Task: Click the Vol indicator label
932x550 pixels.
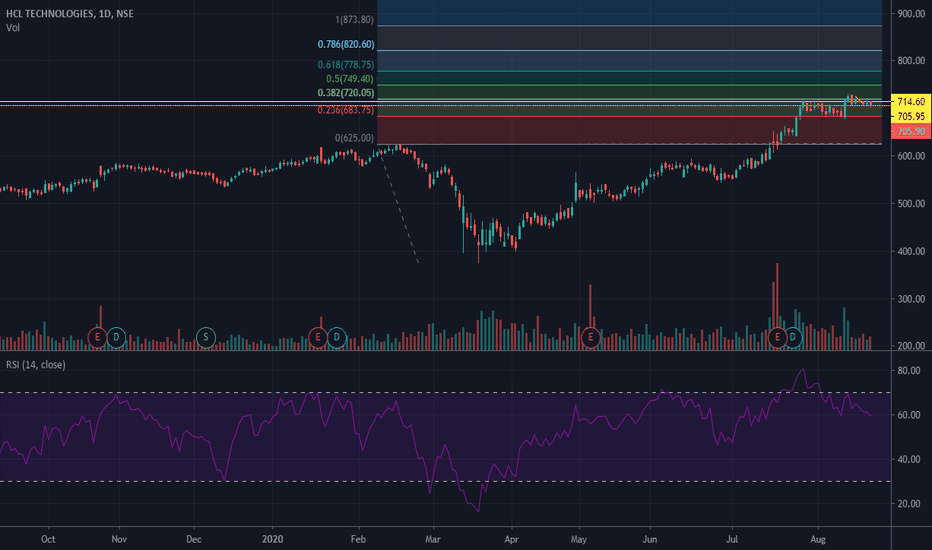Action: click(x=12, y=27)
